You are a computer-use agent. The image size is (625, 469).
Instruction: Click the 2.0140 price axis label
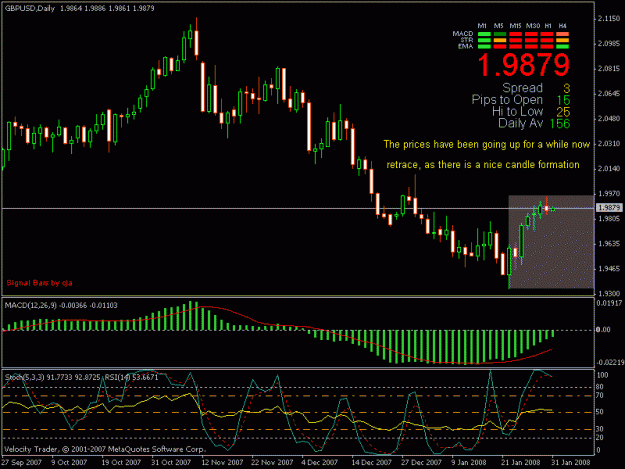(609, 169)
